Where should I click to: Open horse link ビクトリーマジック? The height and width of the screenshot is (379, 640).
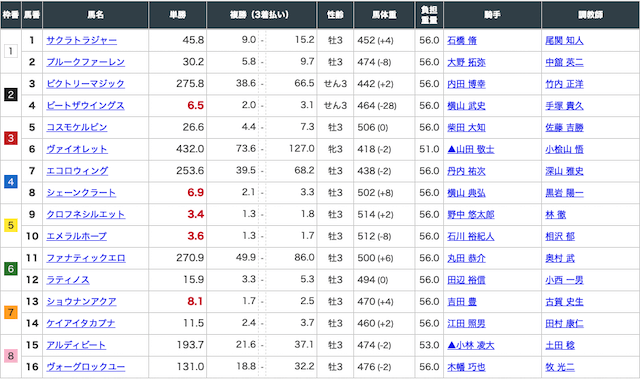click(85, 84)
